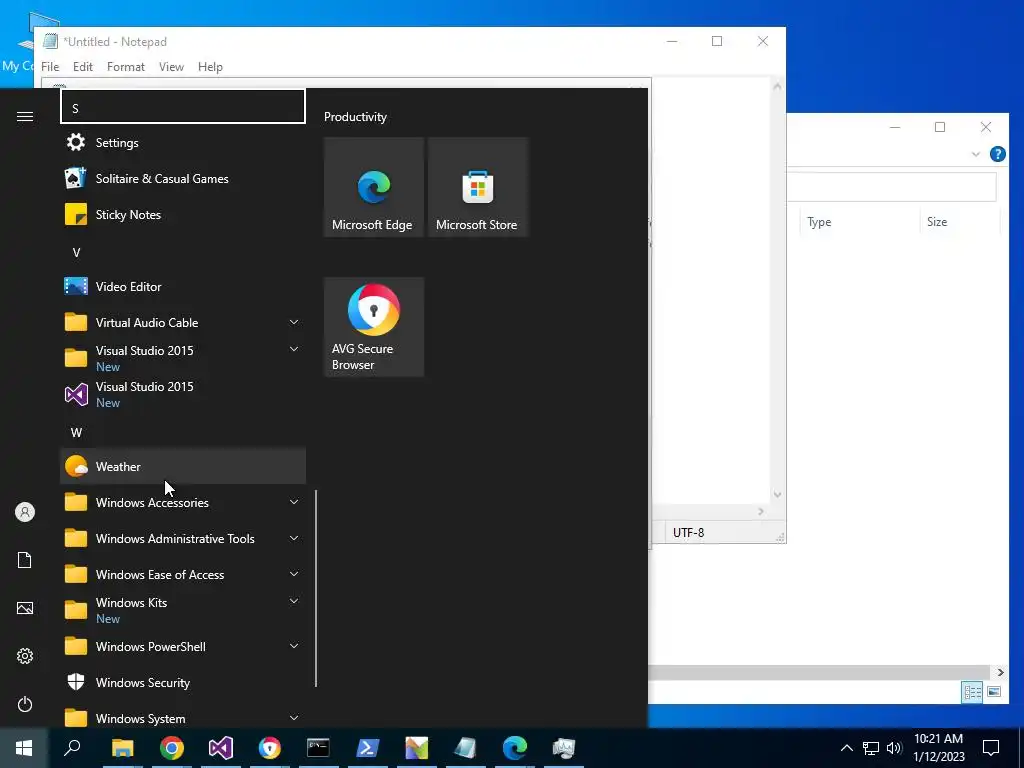This screenshot has height=768, width=1024.
Task: Open AVG Secure Browser from taskbar
Action: pyautogui.click(x=269, y=748)
